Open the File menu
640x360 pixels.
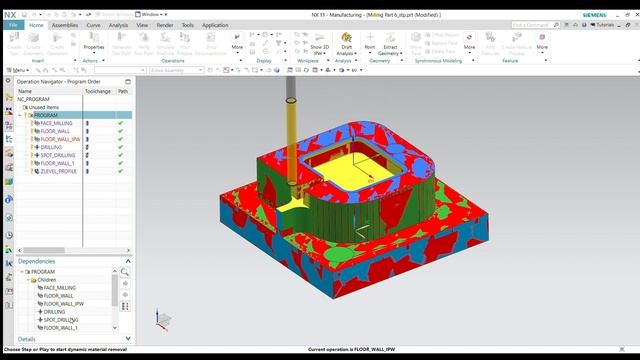(x=13, y=25)
